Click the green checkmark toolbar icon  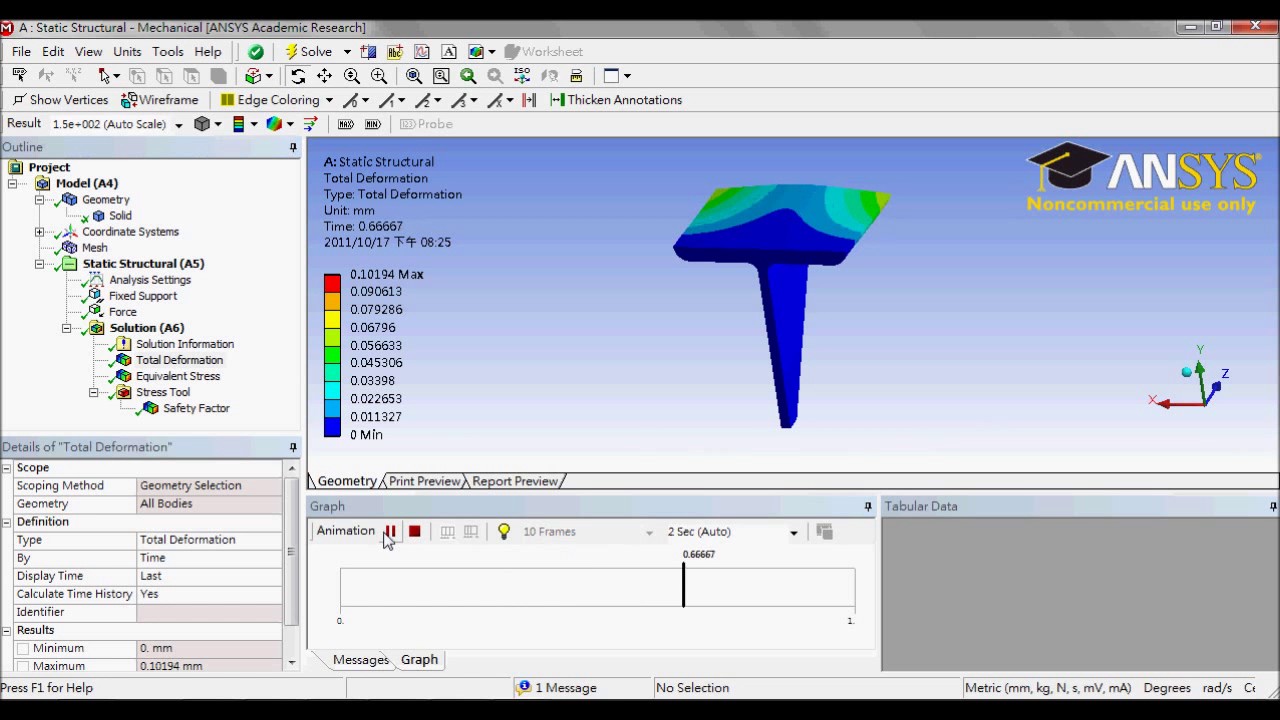(x=256, y=52)
